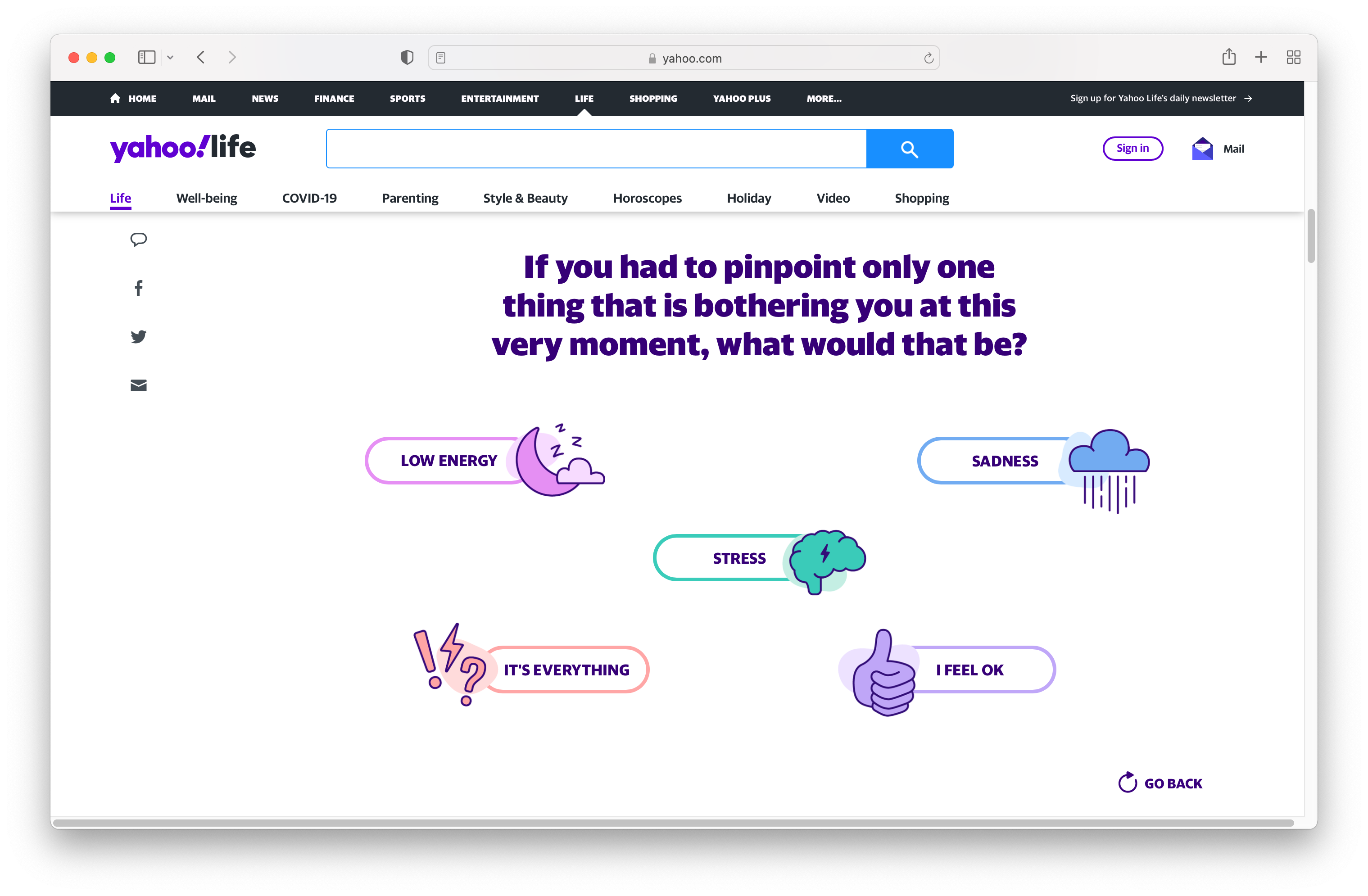Click the horizontal scrollbar at bottom
The width and height of the screenshot is (1368, 896).
point(672,823)
